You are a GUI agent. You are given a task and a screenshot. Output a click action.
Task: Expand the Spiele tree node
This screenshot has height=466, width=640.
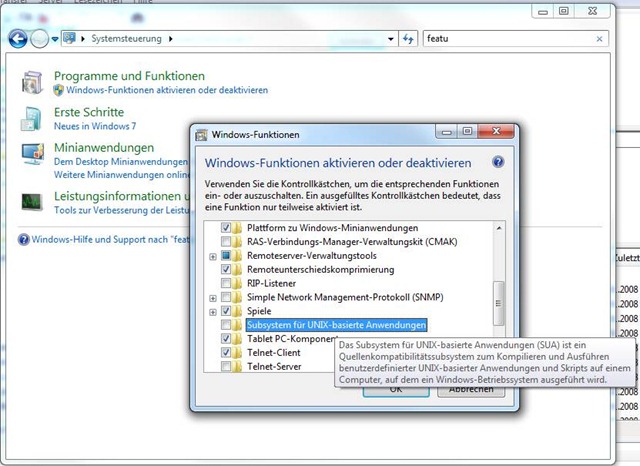click(213, 312)
